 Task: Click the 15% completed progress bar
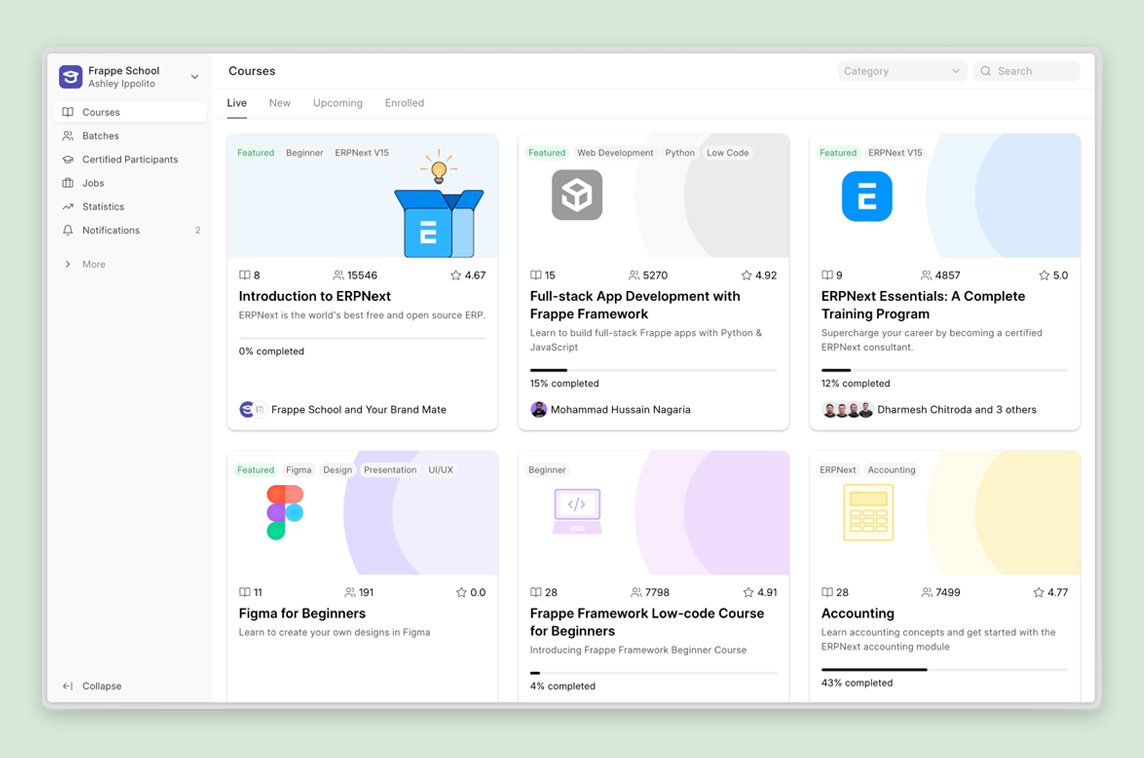[653, 371]
